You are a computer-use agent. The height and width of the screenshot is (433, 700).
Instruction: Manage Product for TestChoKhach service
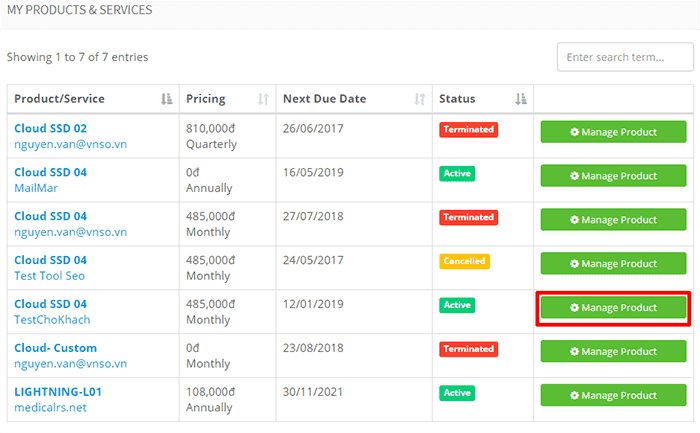613,308
